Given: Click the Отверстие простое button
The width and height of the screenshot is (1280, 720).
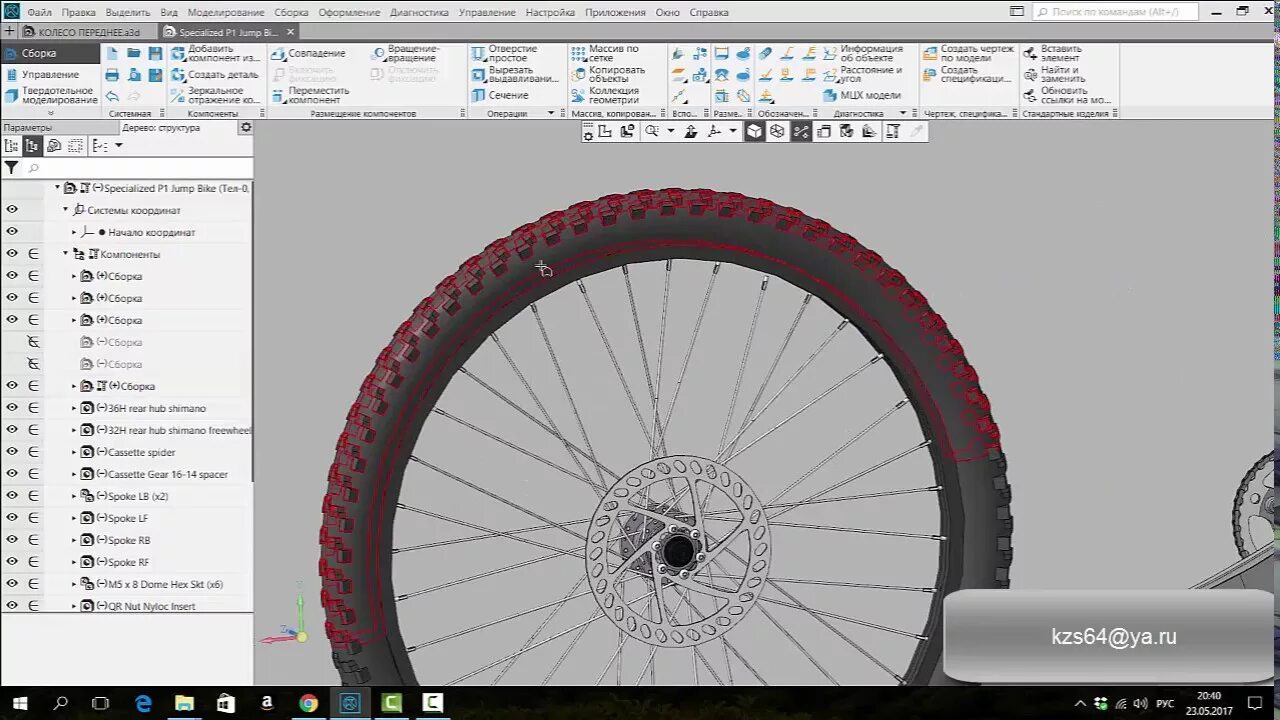Looking at the screenshot, I should point(505,53).
